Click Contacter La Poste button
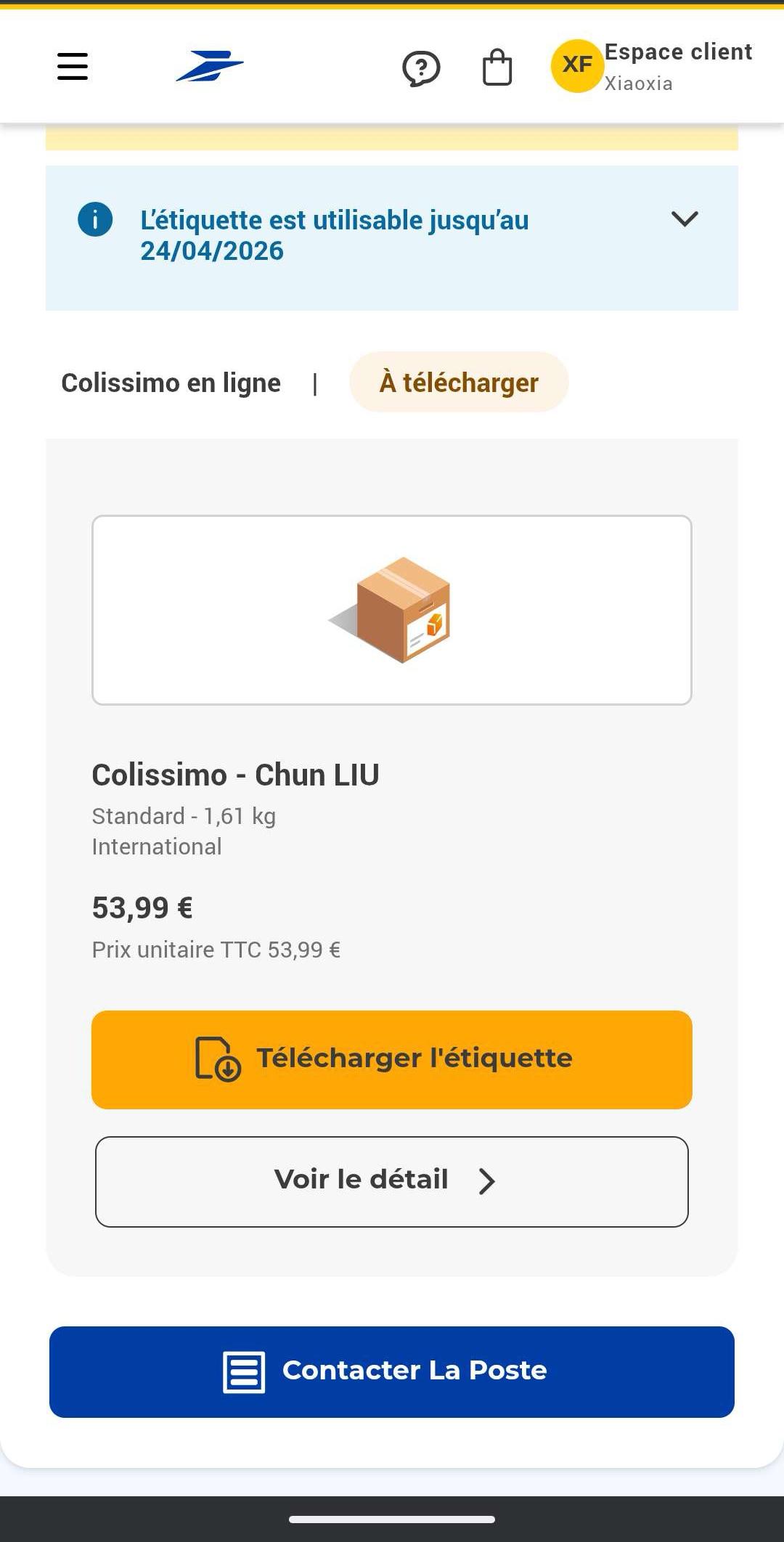This screenshot has height=1542, width=784. pyautogui.click(x=392, y=1372)
